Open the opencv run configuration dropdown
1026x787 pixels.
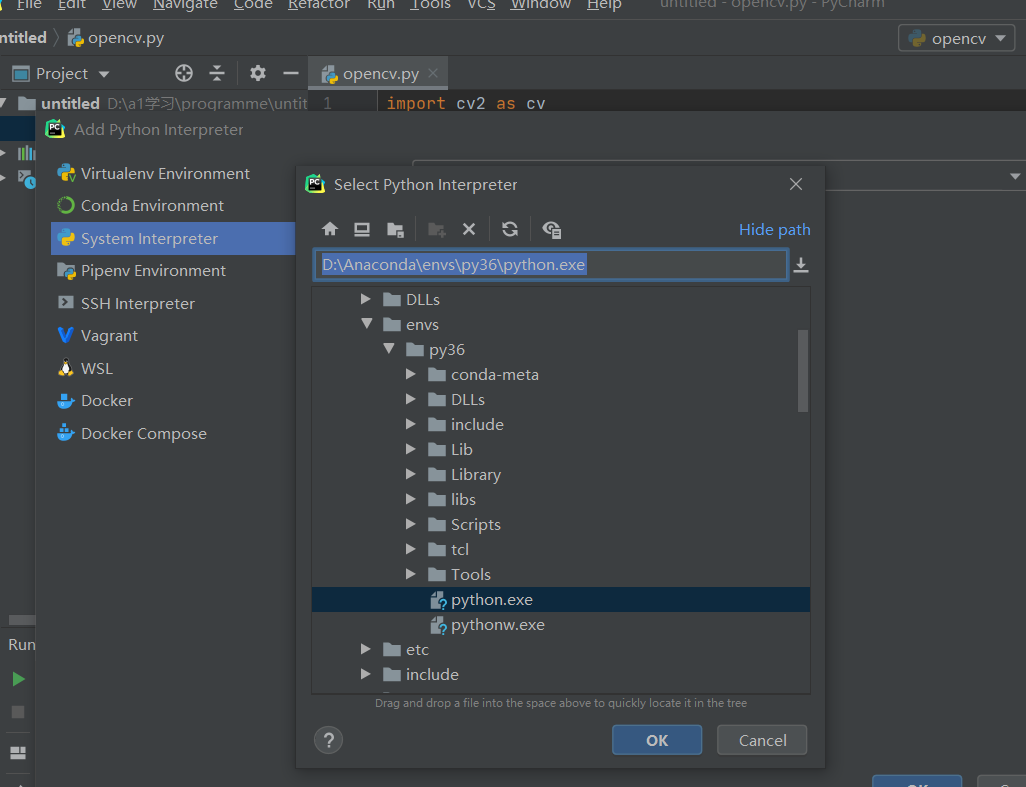[x=956, y=39]
